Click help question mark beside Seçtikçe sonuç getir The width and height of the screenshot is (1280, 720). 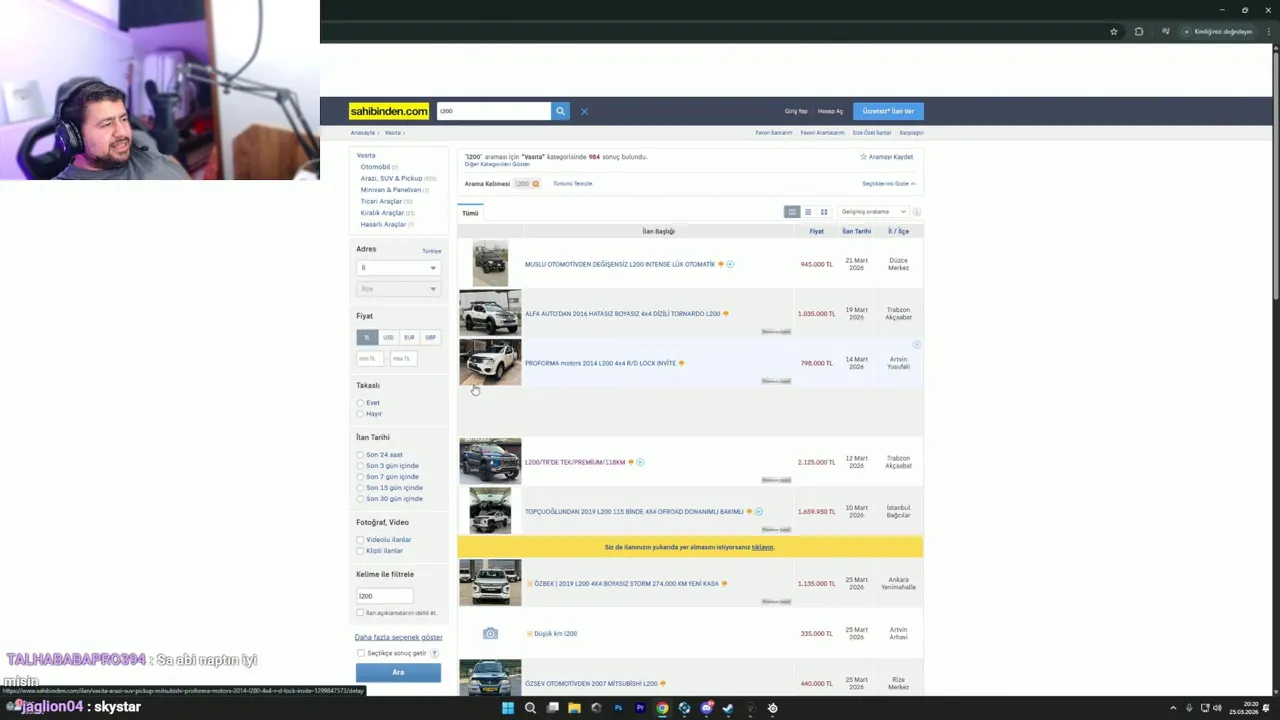point(434,653)
